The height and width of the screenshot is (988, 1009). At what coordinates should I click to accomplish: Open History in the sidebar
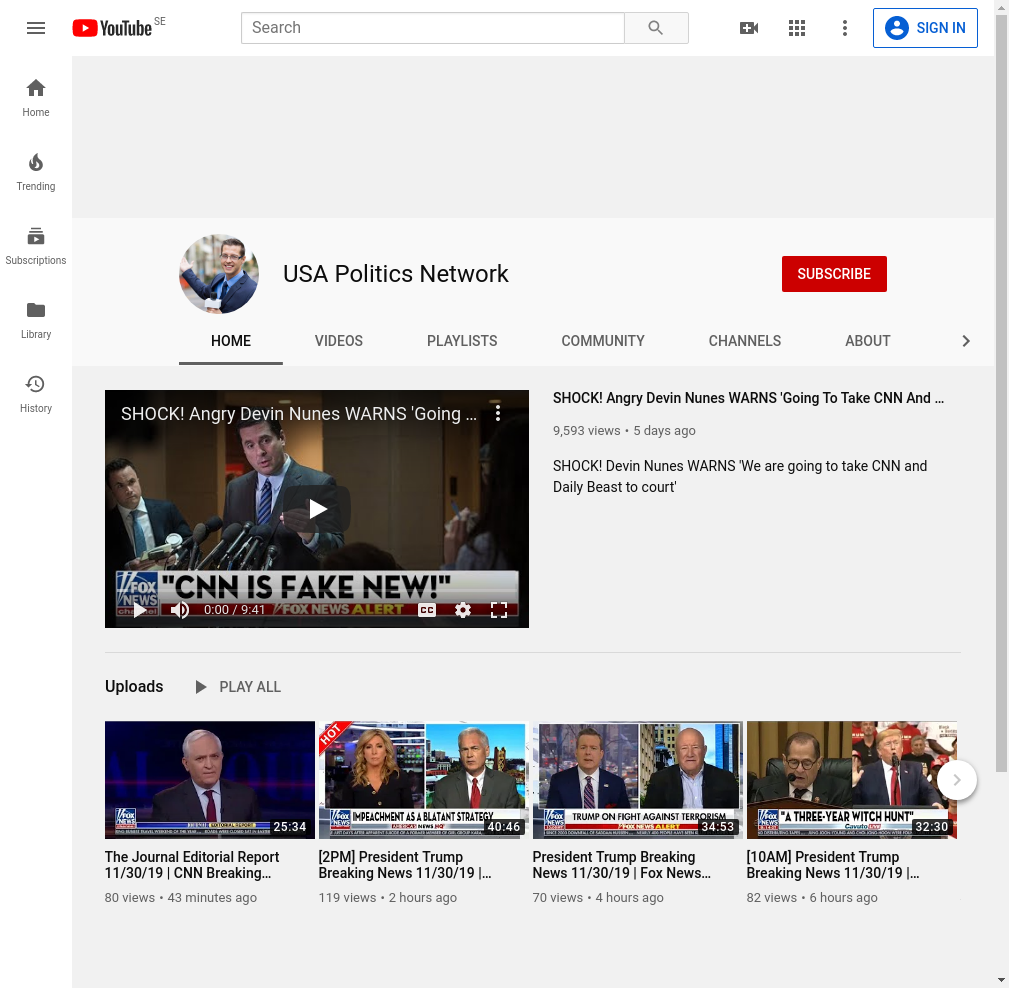click(x=36, y=394)
